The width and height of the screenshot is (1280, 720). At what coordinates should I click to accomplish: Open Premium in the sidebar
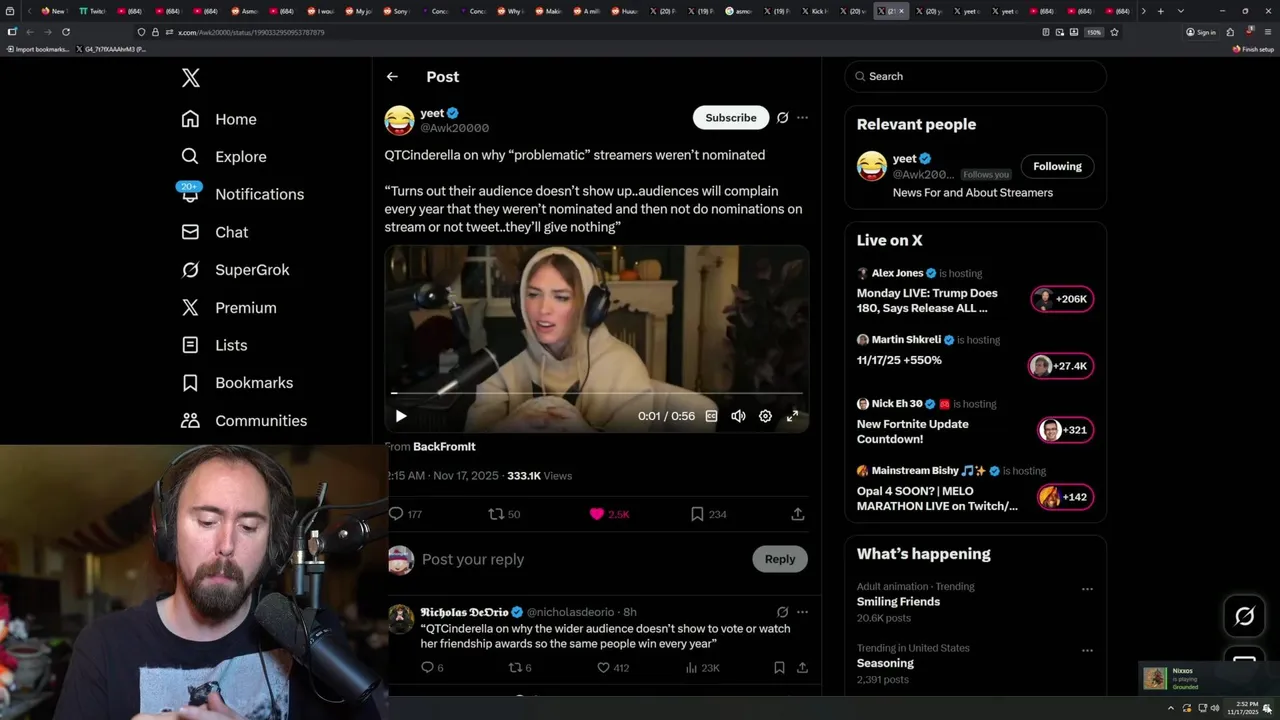coord(228,308)
